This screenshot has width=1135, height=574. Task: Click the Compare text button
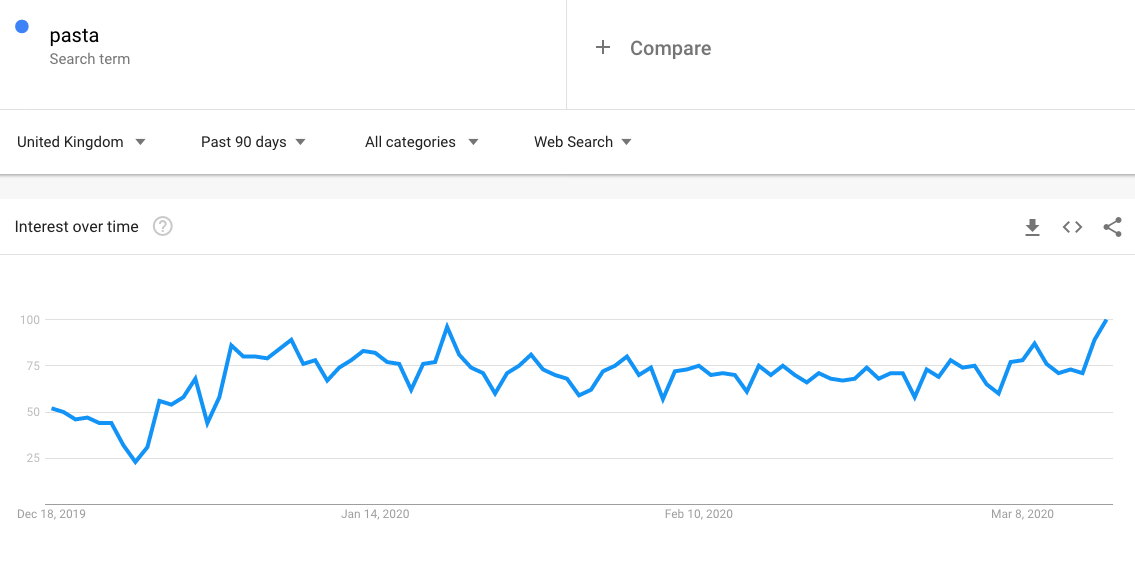(670, 48)
